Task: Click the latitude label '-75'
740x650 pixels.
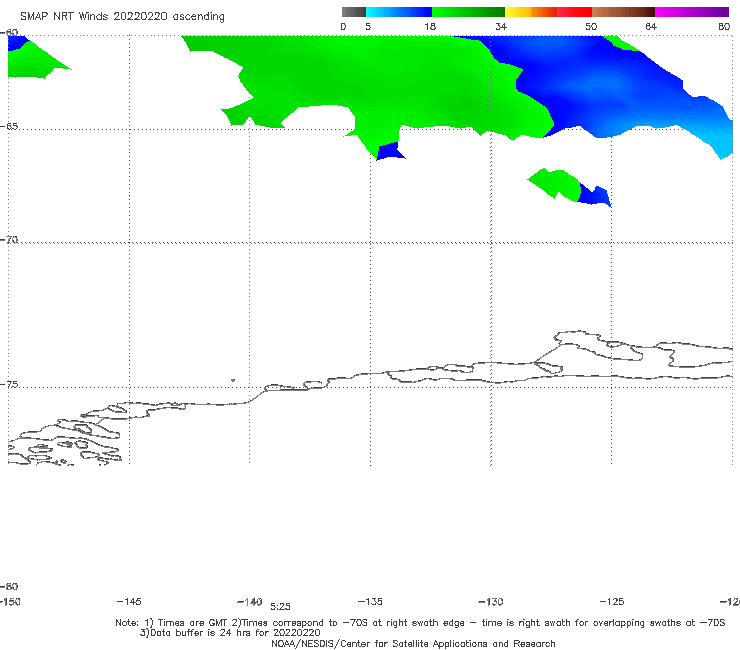Action: pyautogui.click(x=9, y=385)
